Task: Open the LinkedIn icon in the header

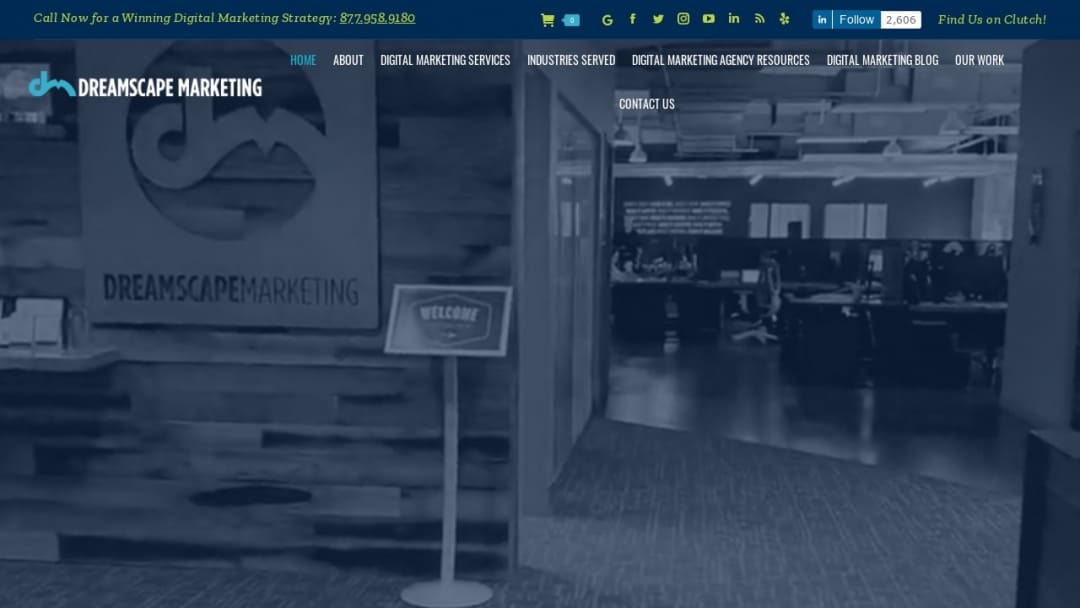Action: pyautogui.click(x=733, y=18)
